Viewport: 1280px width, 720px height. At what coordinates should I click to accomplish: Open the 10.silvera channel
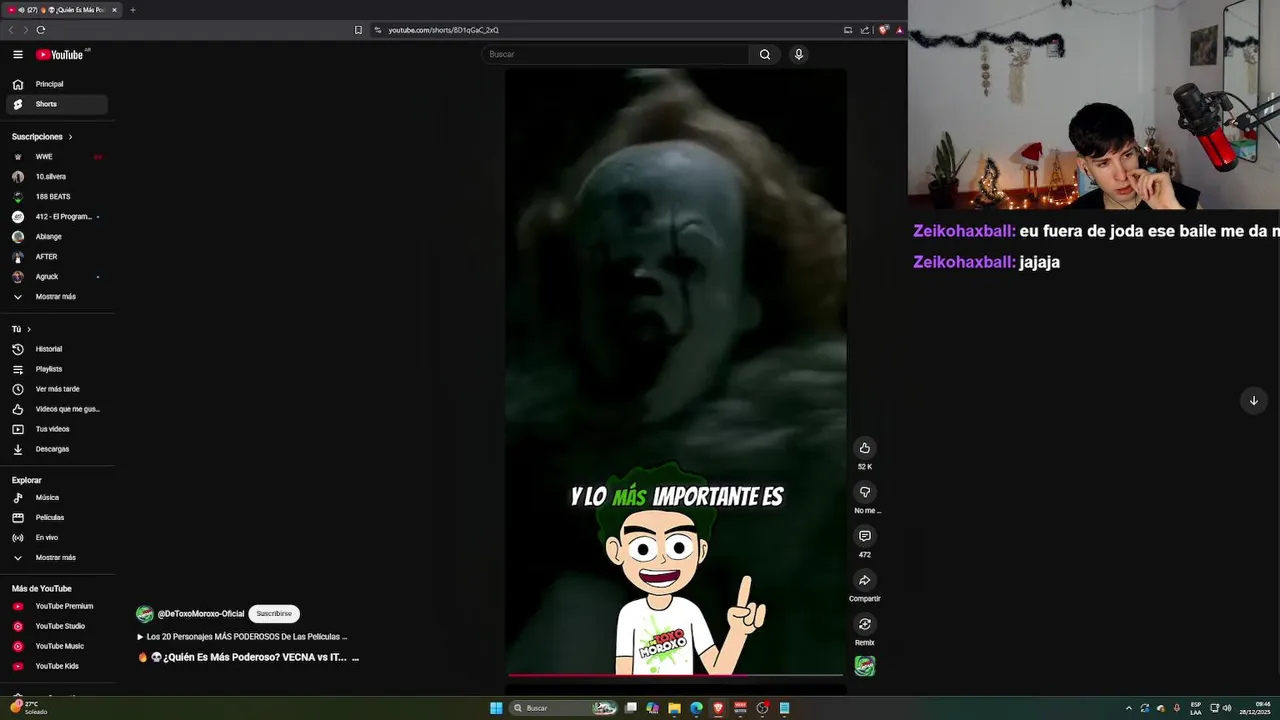[57, 177]
